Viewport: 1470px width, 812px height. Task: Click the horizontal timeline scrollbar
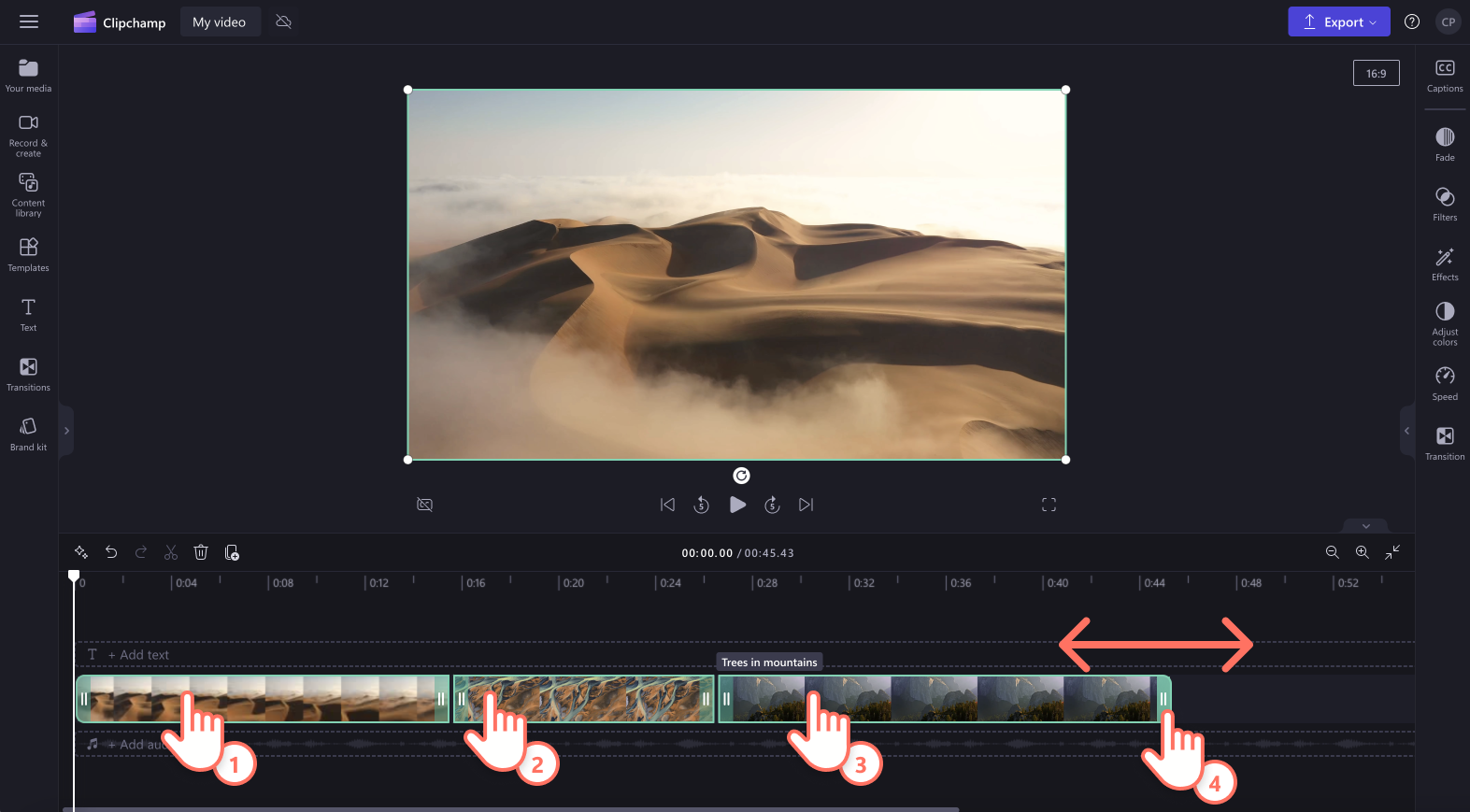[511, 809]
